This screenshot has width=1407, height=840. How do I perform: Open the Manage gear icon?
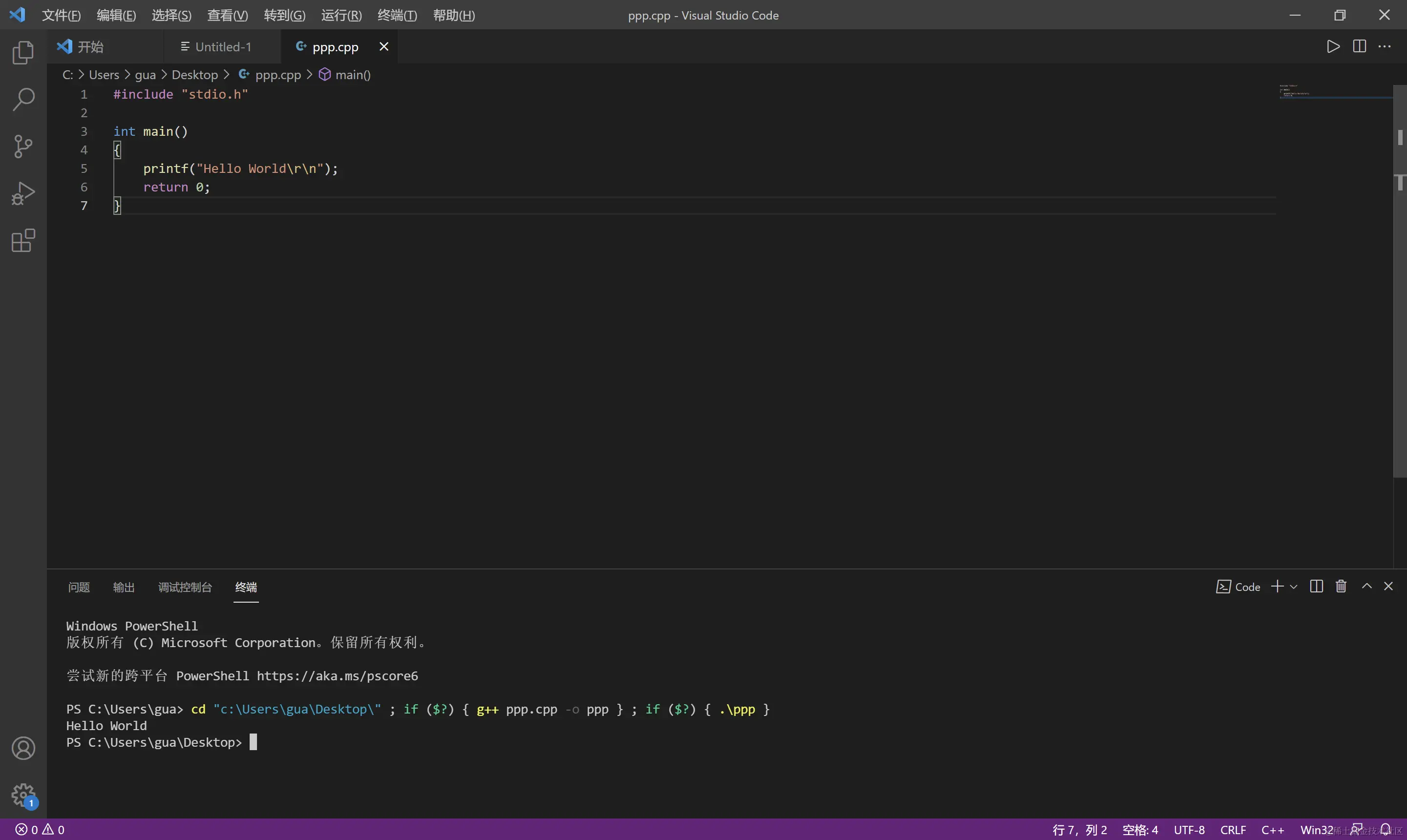23,795
